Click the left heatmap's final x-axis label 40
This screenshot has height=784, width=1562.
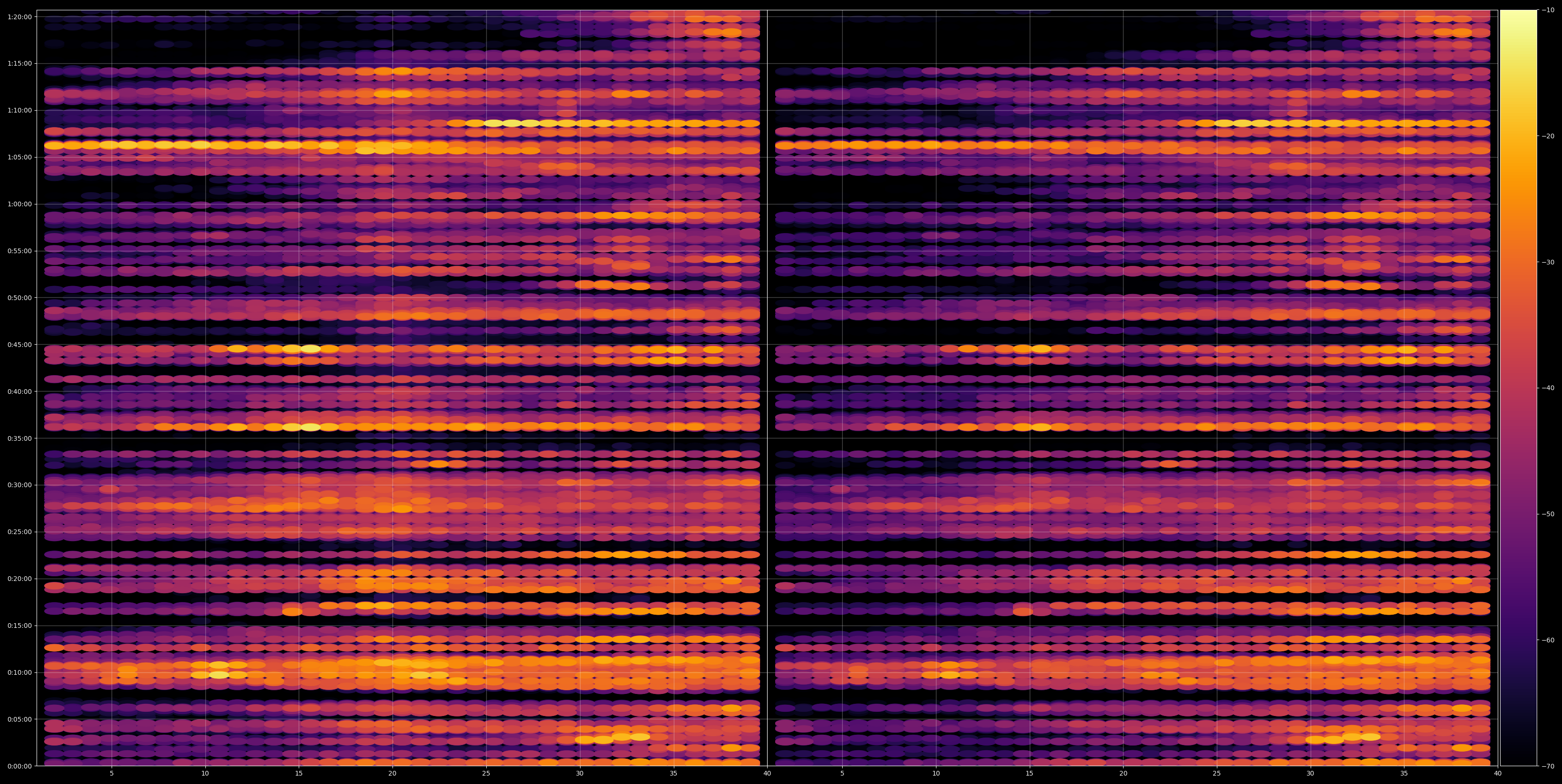click(x=767, y=773)
